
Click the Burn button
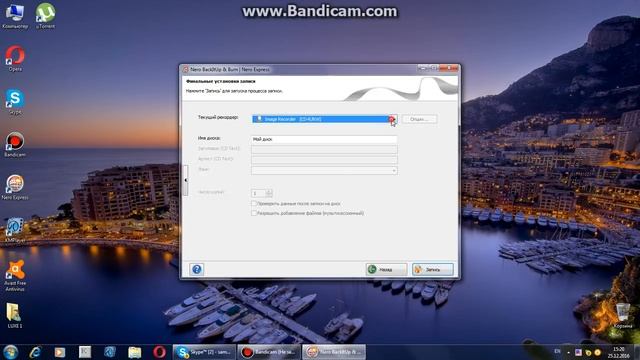[433, 269]
